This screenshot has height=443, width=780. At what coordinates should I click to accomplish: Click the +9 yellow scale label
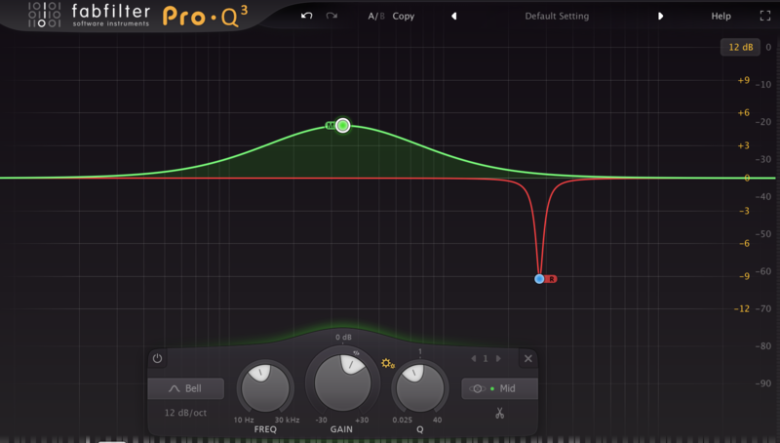click(743, 80)
